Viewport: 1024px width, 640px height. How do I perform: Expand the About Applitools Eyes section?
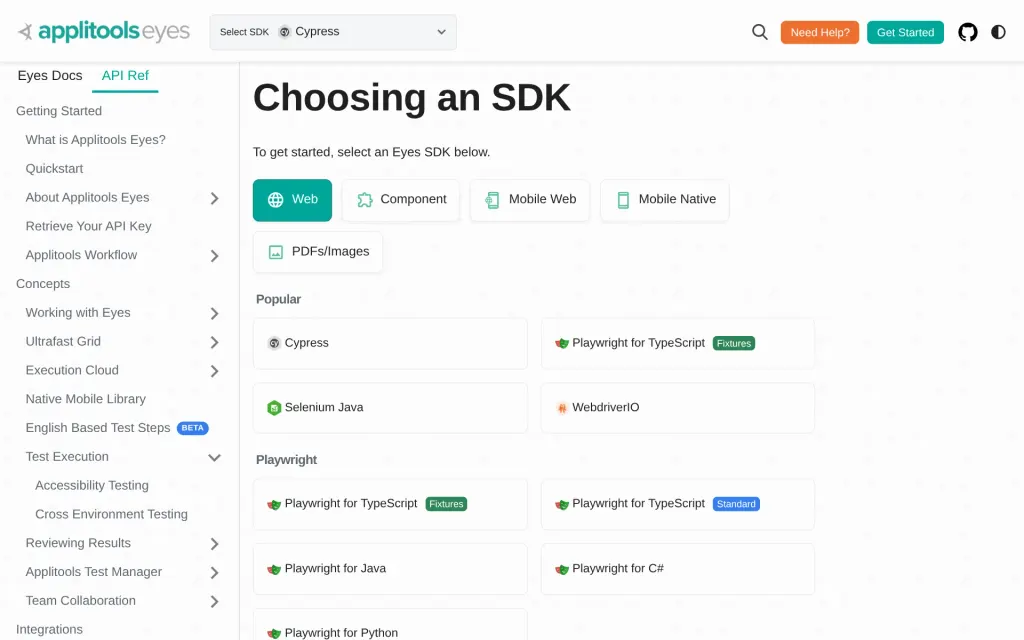point(214,198)
